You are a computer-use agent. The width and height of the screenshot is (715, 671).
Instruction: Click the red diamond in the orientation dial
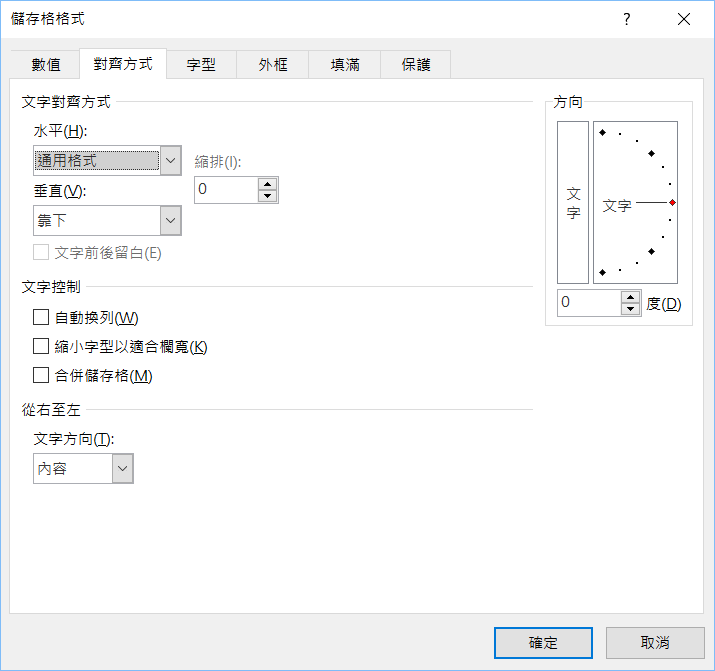(x=672, y=203)
